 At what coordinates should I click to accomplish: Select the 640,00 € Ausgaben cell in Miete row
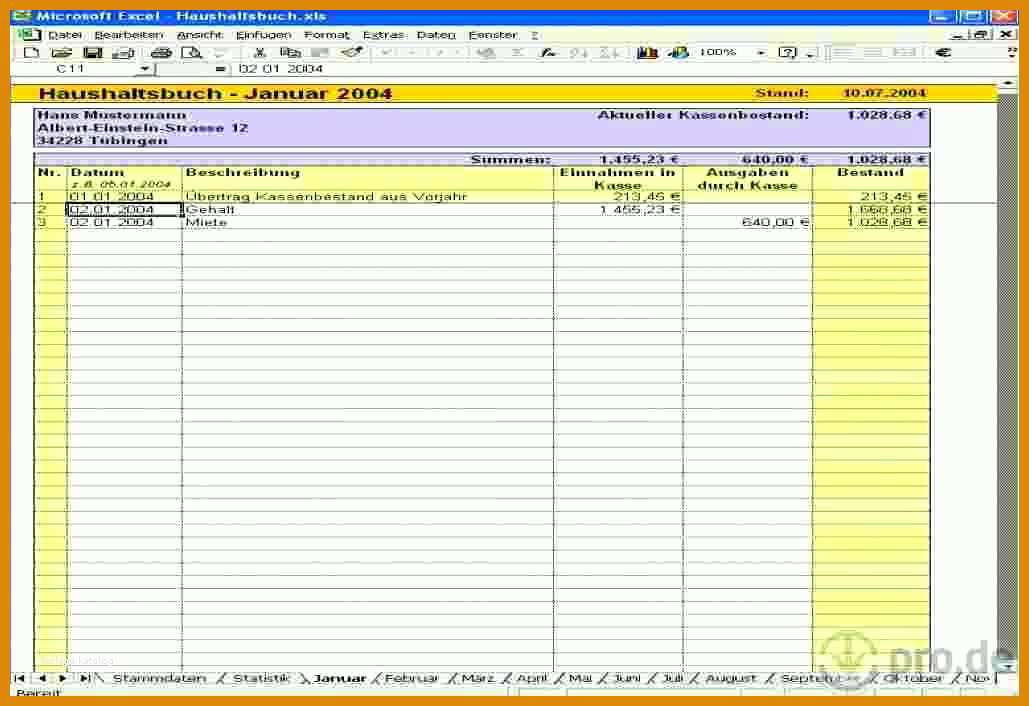click(x=747, y=222)
